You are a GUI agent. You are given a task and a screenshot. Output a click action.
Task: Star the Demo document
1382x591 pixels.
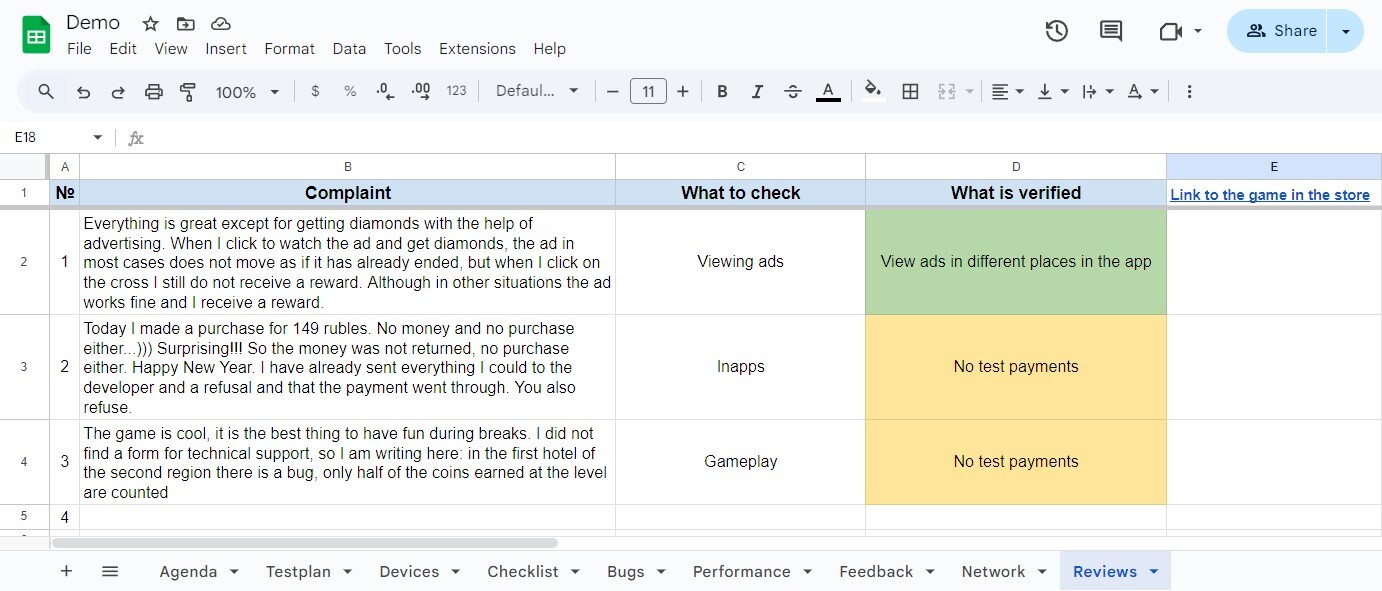pos(150,23)
